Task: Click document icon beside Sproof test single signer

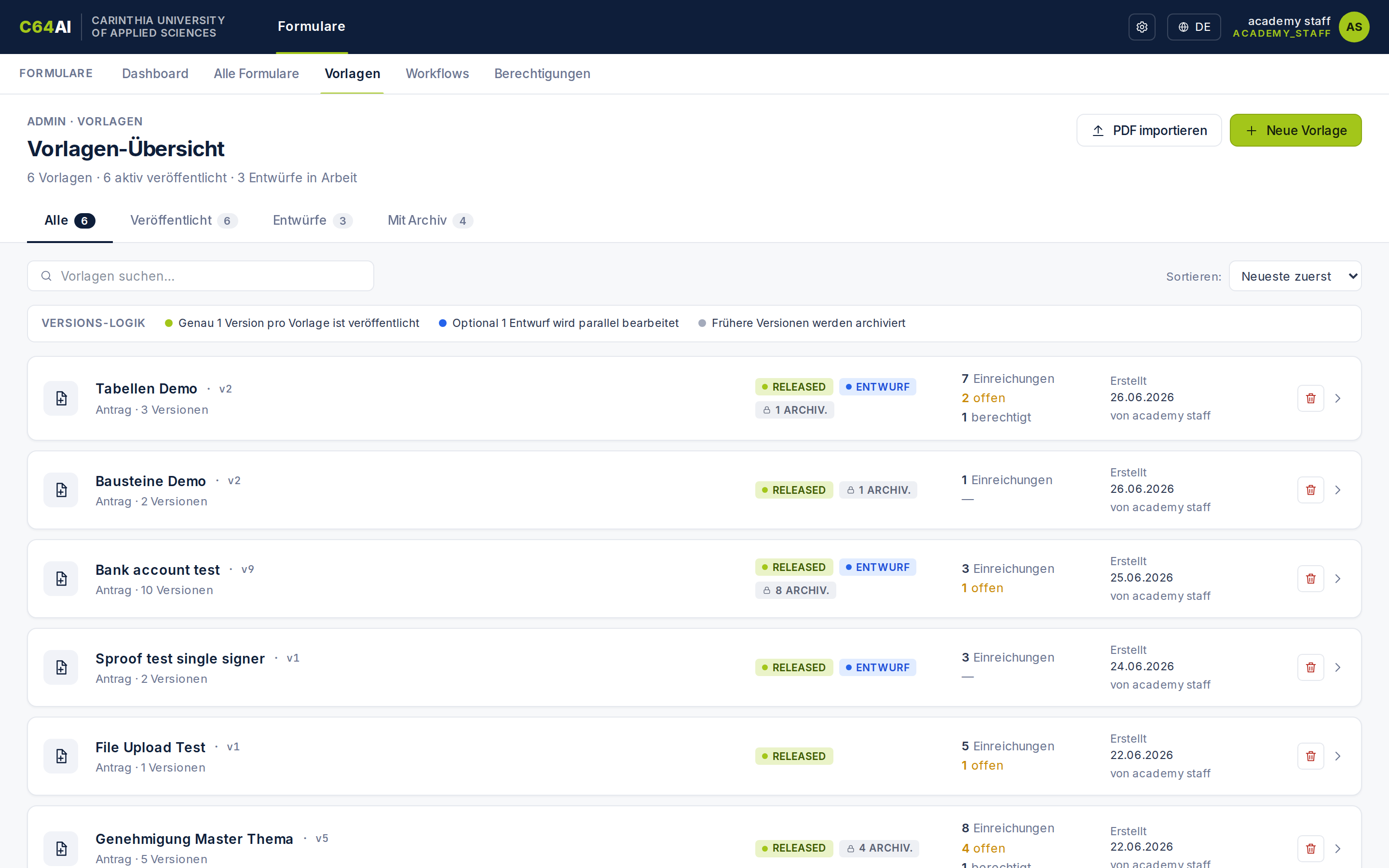Action: pos(61,667)
